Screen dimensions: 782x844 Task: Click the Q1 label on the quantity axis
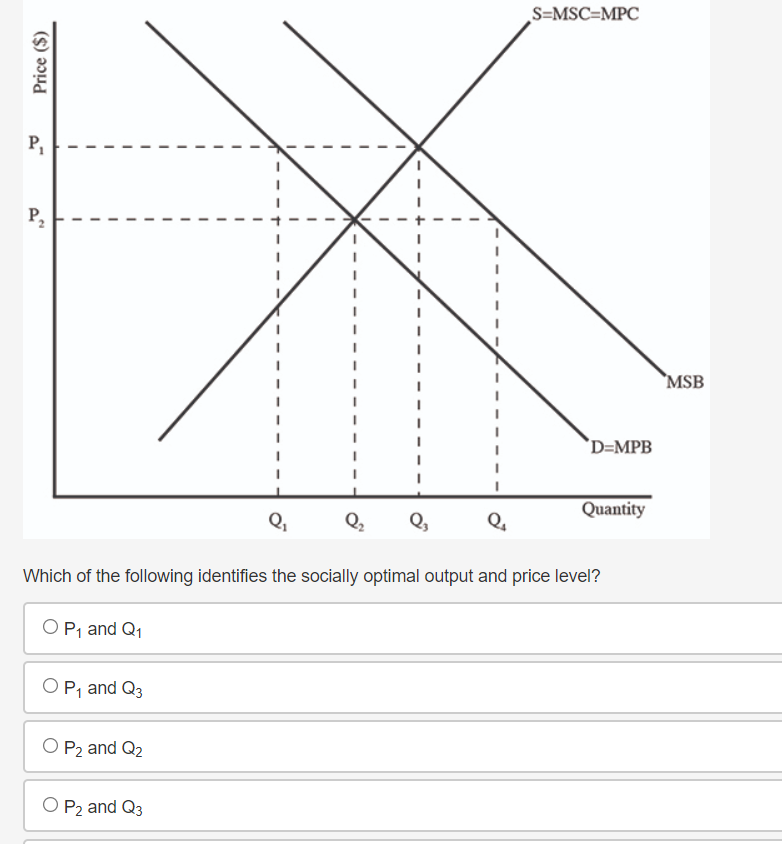click(x=277, y=519)
